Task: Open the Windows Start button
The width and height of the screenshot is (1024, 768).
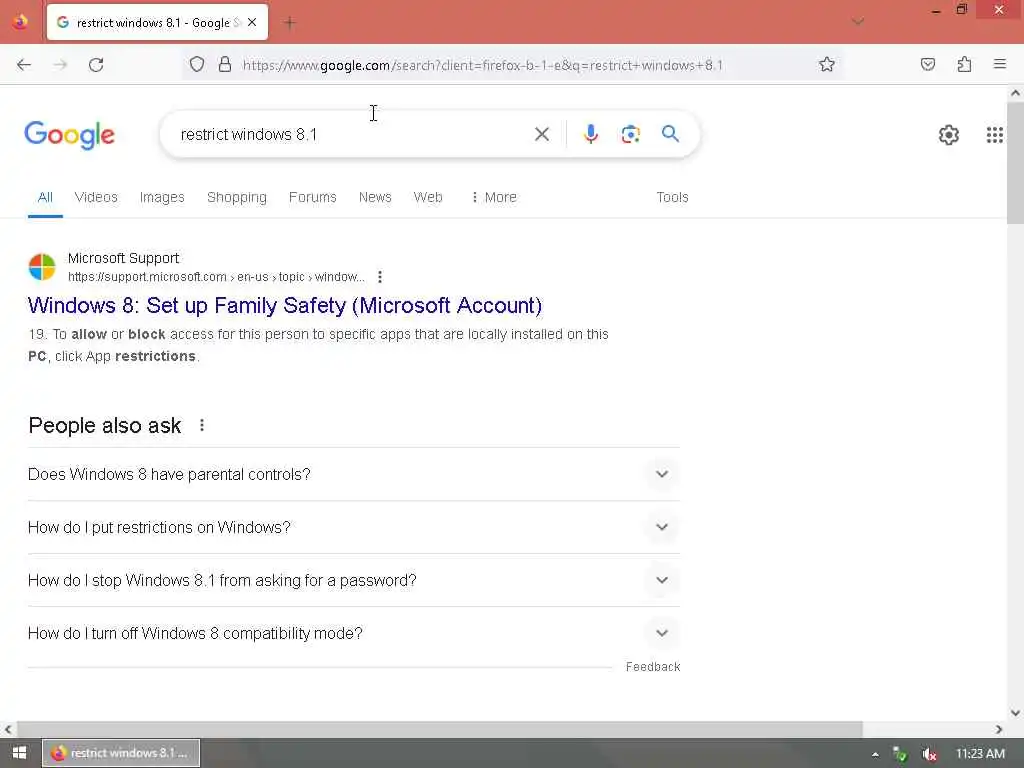Action: click(19, 753)
